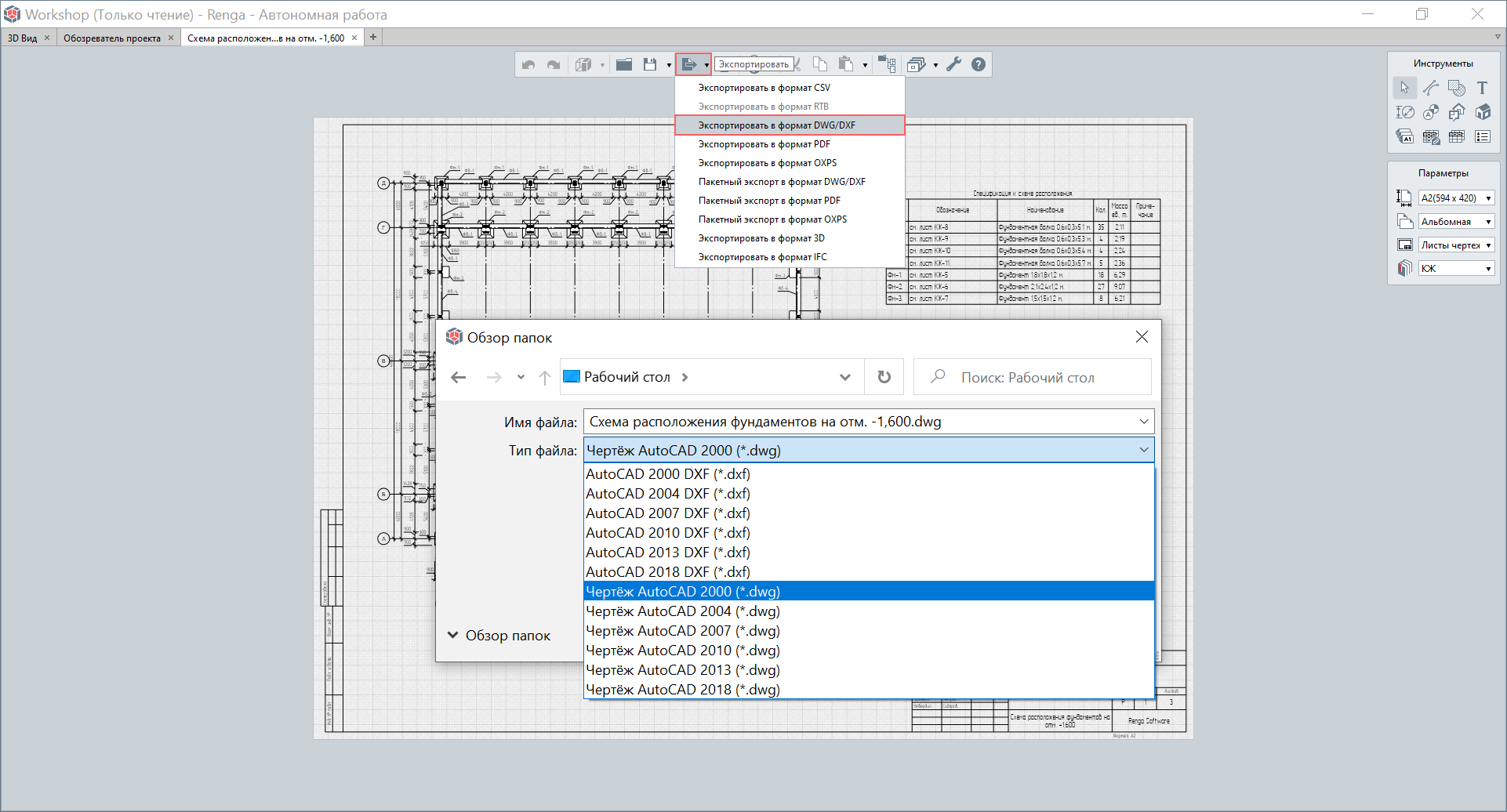Copy selection with Copy icon

click(820, 64)
